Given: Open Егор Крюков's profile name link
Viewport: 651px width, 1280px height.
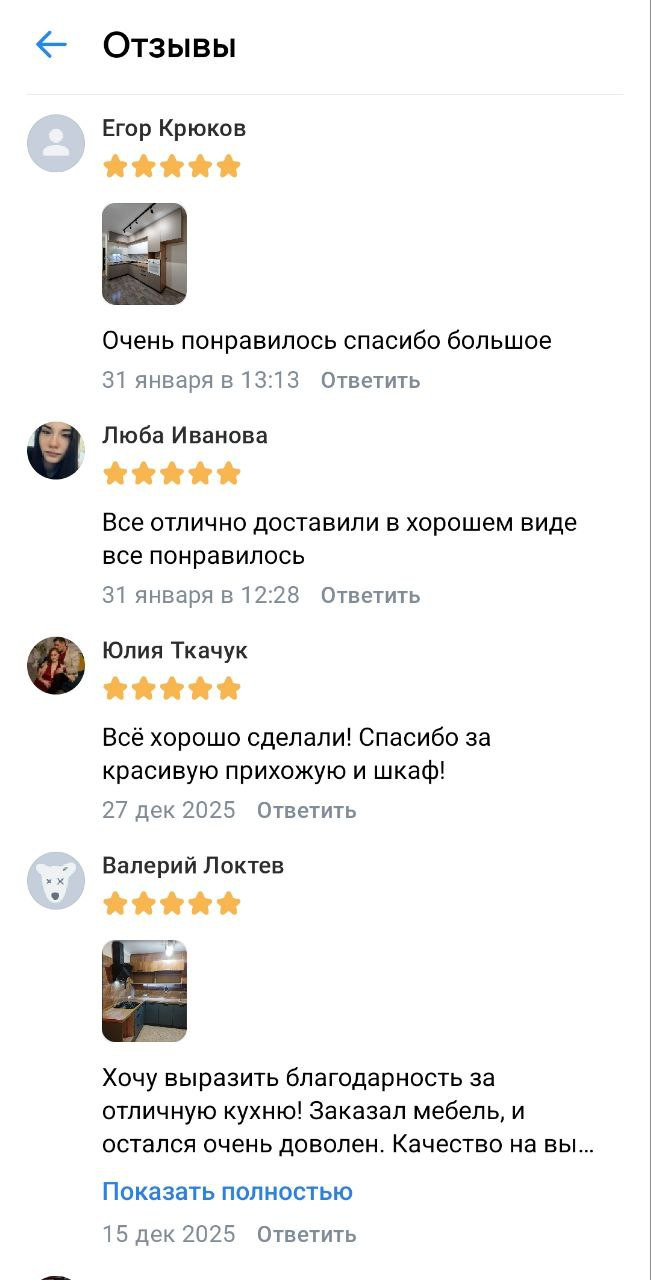Looking at the screenshot, I should coord(174,128).
